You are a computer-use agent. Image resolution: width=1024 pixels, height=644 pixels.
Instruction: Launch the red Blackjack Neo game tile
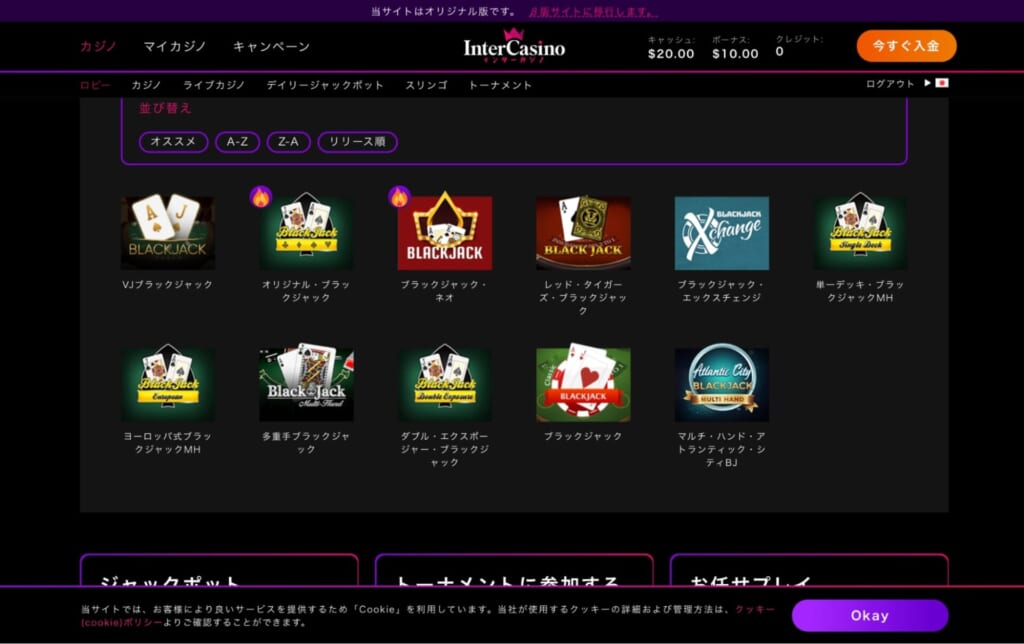click(x=445, y=233)
